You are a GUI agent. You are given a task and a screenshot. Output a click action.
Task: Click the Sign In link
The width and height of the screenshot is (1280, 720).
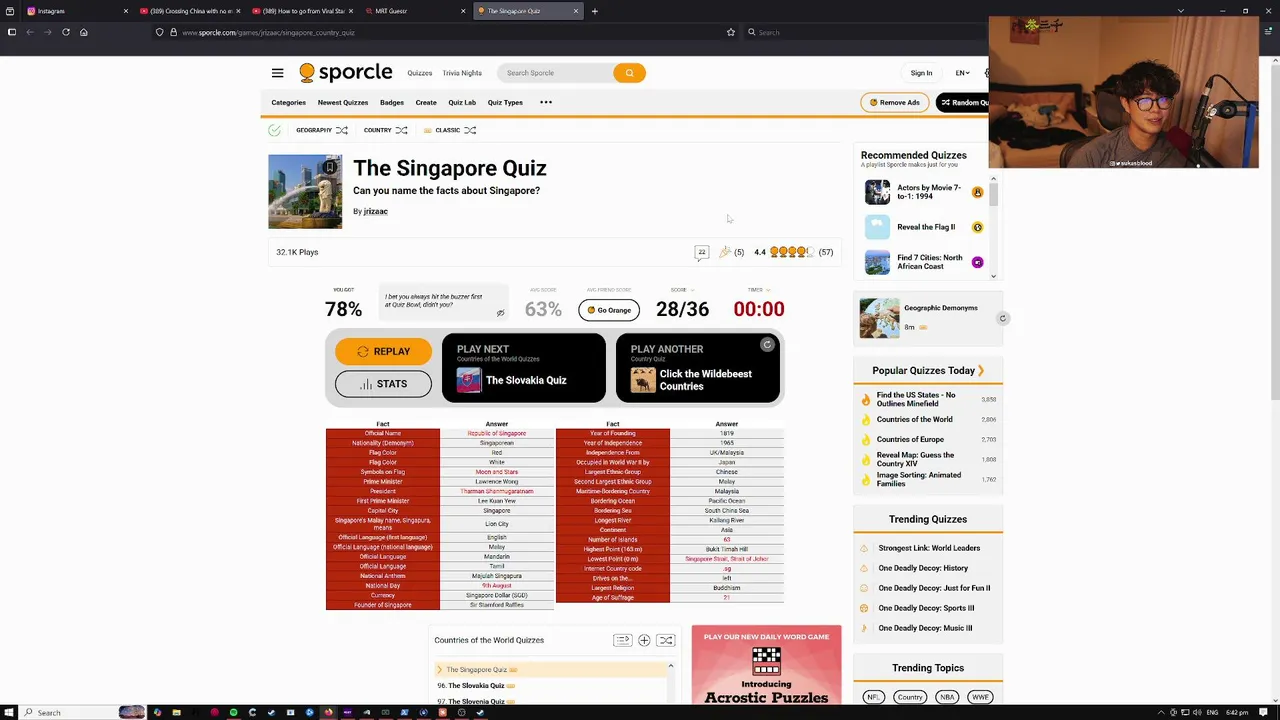[921, 73]
